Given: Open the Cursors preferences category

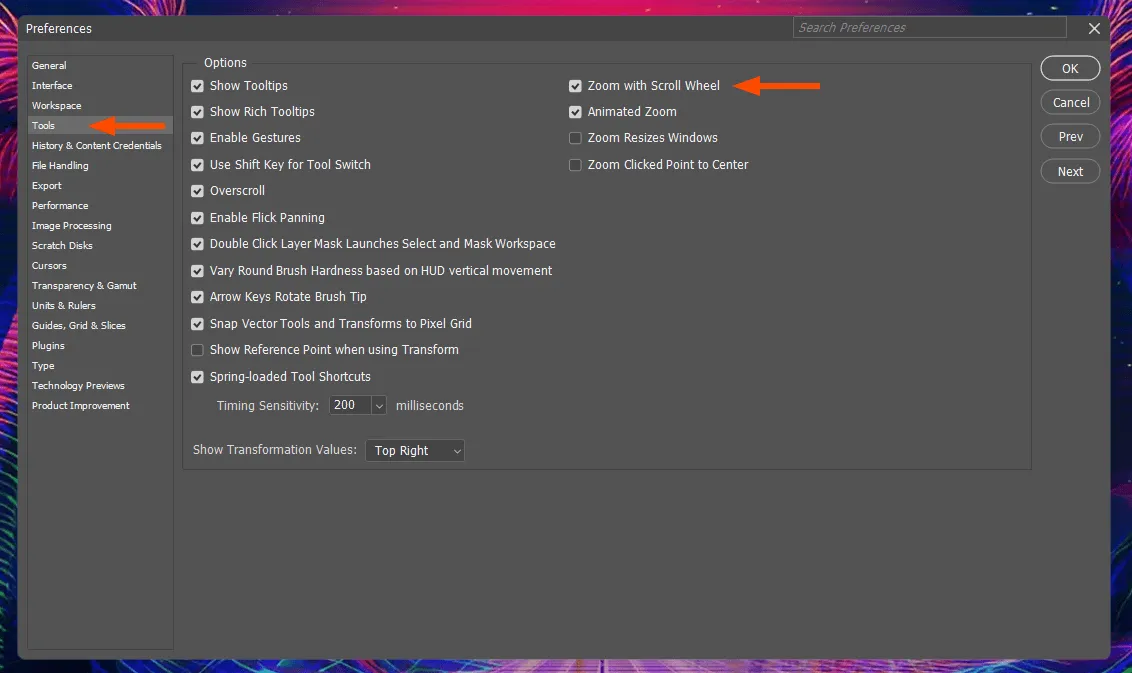Looking at the screenshot, I should coord(49,266).
